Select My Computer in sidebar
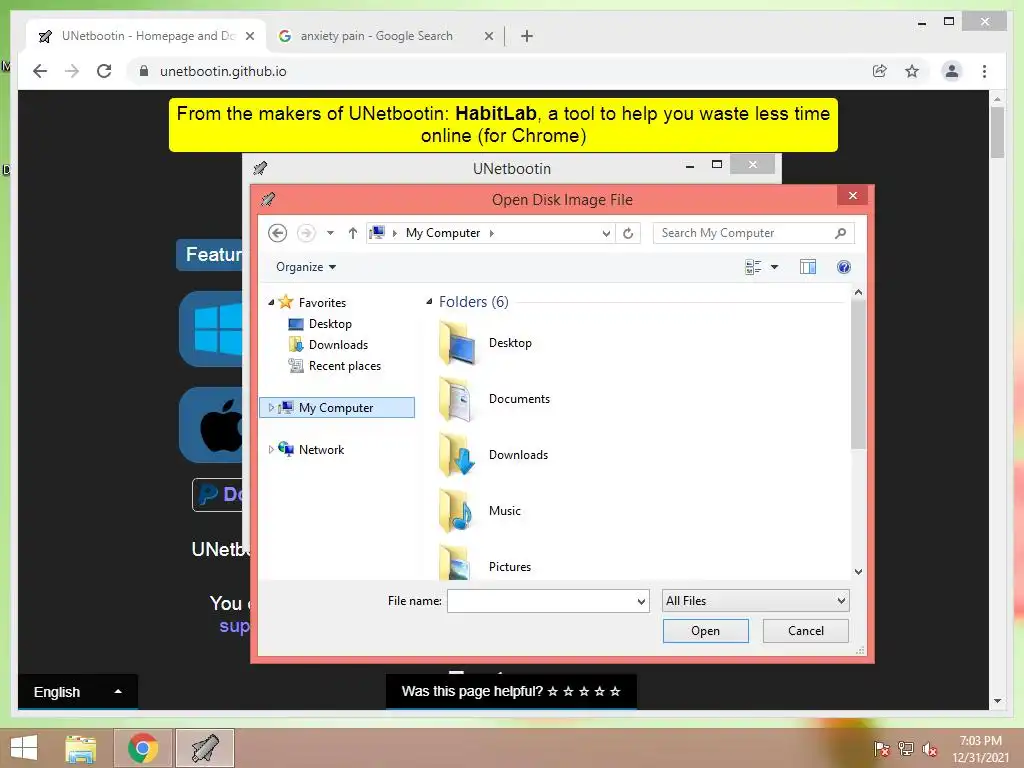The image size is (1024, 768). click(336, 408)
